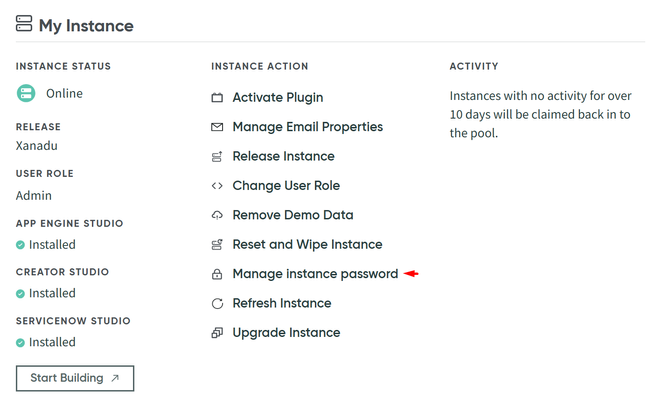Click the My Instance header server icon
Image resolution: width=662 pixels, height=400 pixels.
23,25
